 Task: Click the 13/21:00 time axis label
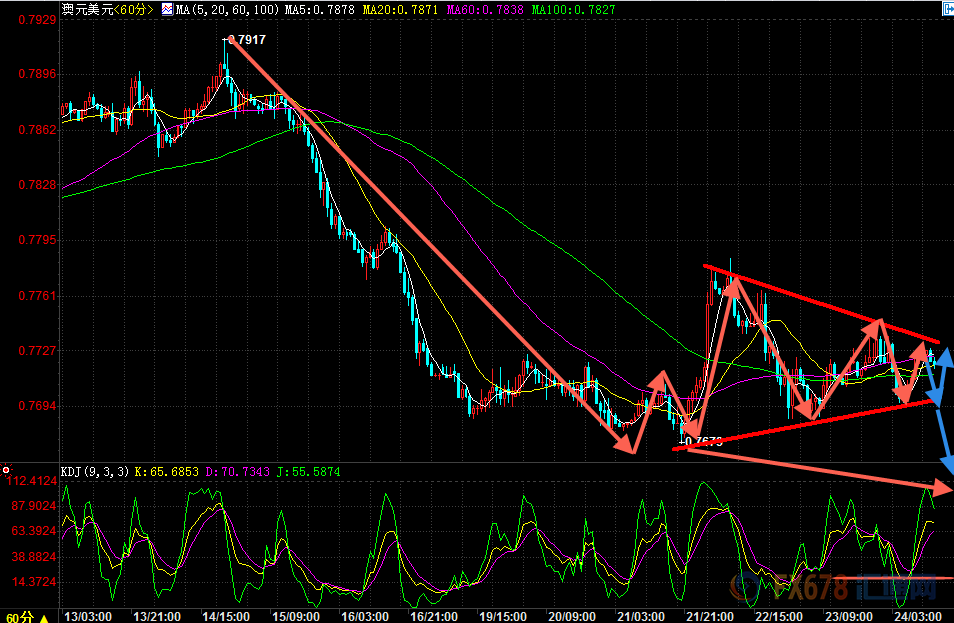coord(157,616)
